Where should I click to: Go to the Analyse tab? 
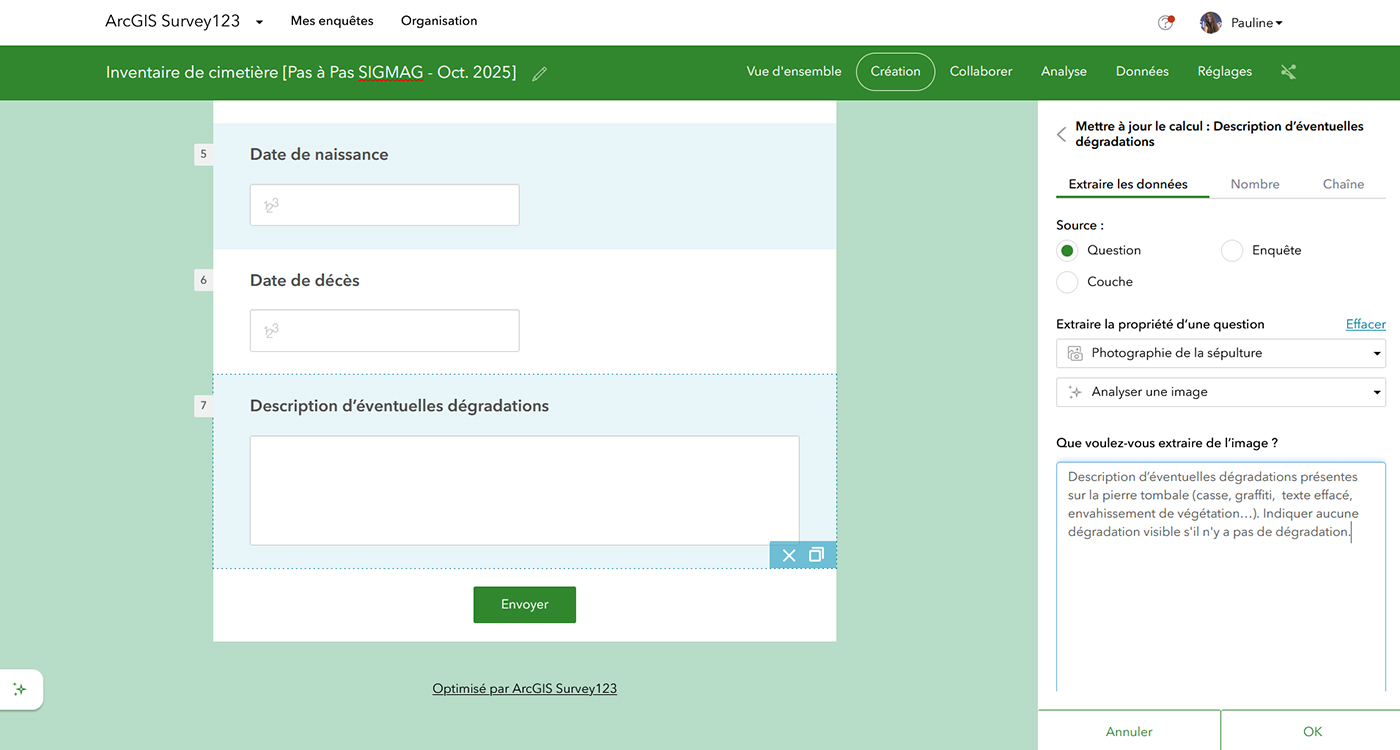click(1063, 72)
